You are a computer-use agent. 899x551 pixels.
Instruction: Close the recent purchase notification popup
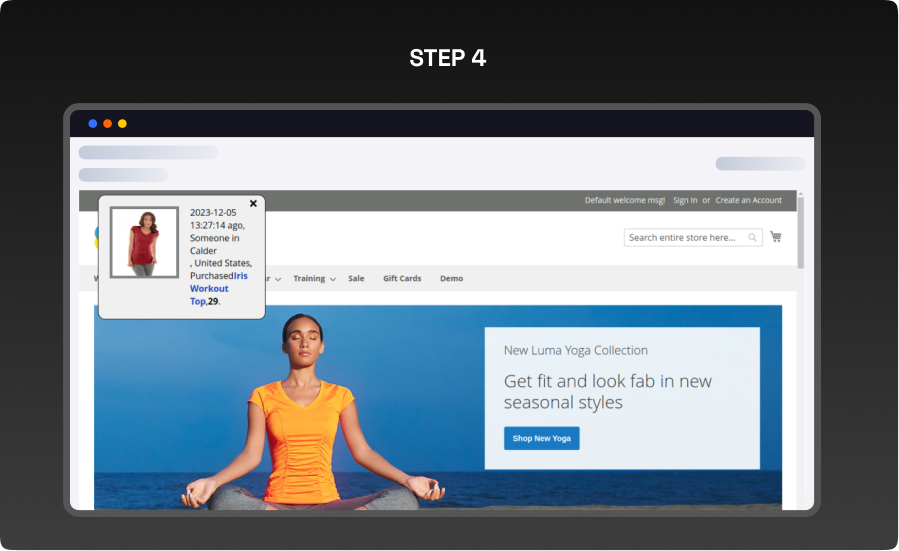(x=253, y=203)
